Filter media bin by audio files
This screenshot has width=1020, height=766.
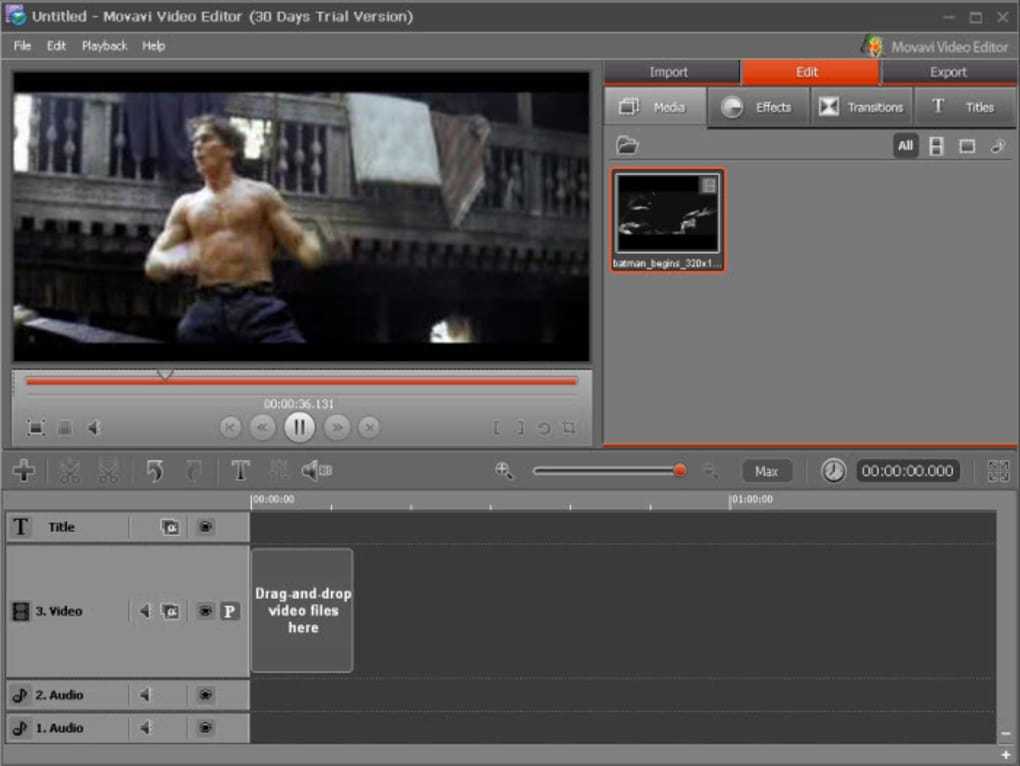click(998, 146)
